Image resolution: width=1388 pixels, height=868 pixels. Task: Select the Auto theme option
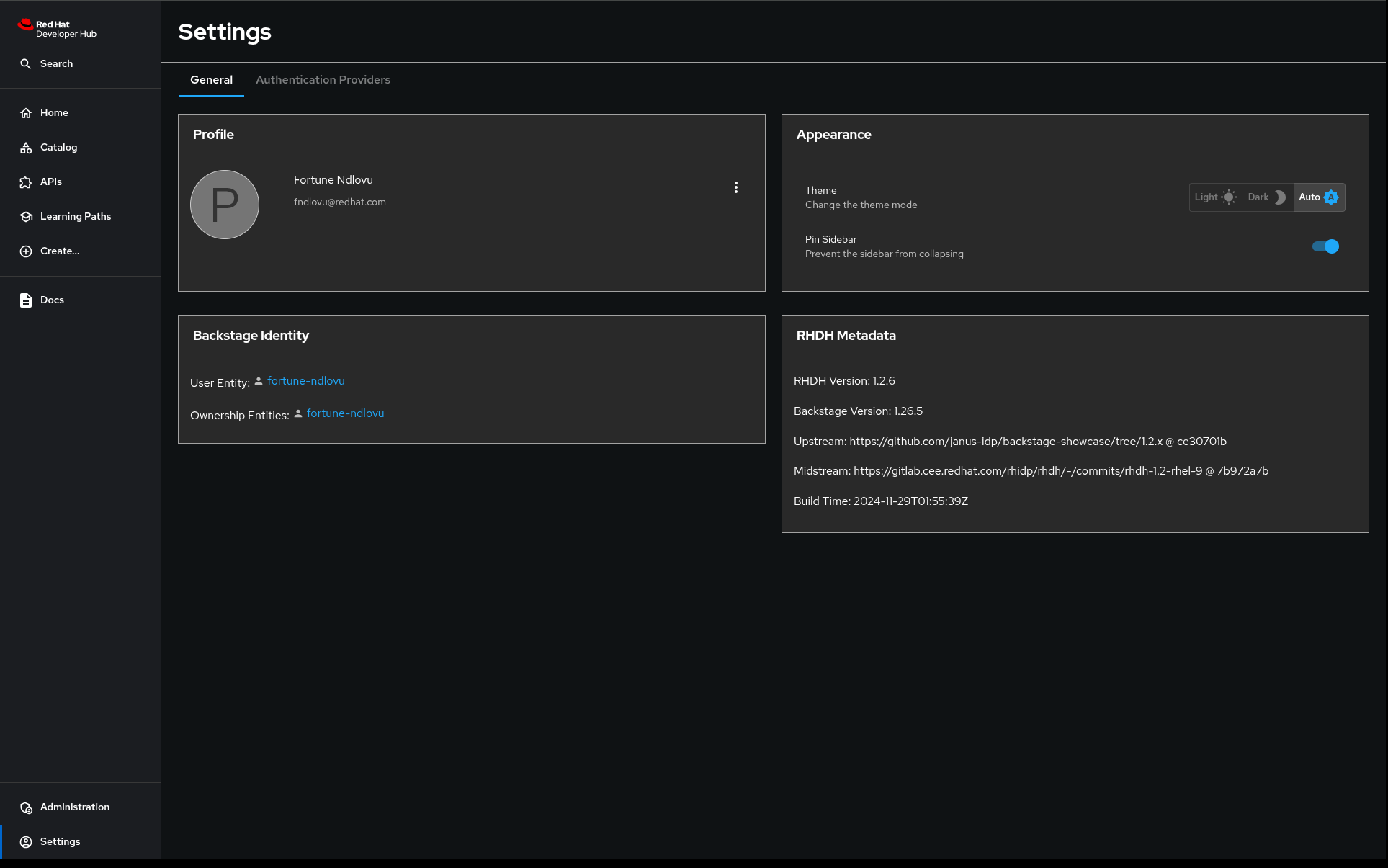(x=1320, y=197)
